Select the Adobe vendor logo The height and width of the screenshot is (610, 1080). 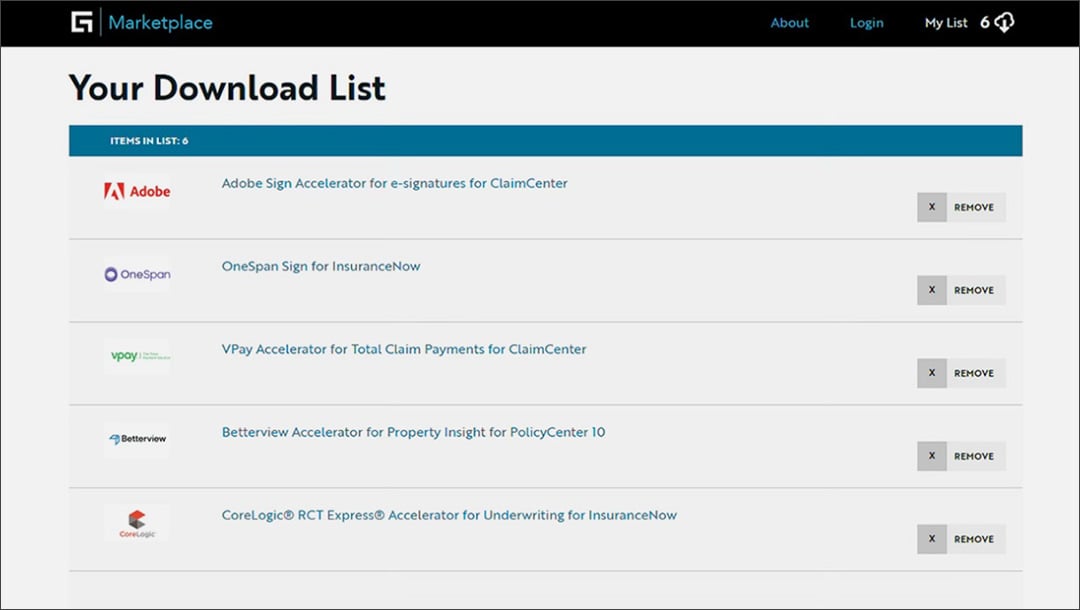tap(137, 190)
